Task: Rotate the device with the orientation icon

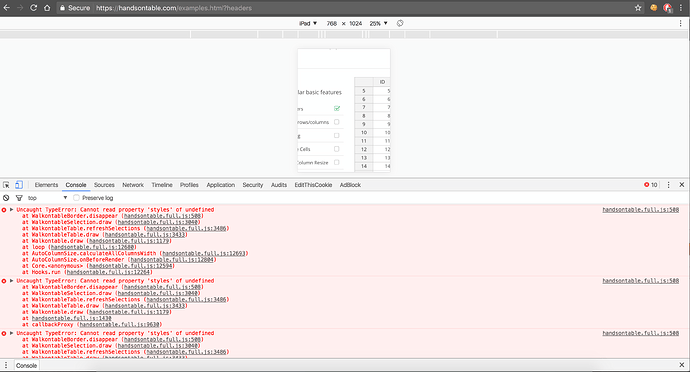Action: point(400,23)
